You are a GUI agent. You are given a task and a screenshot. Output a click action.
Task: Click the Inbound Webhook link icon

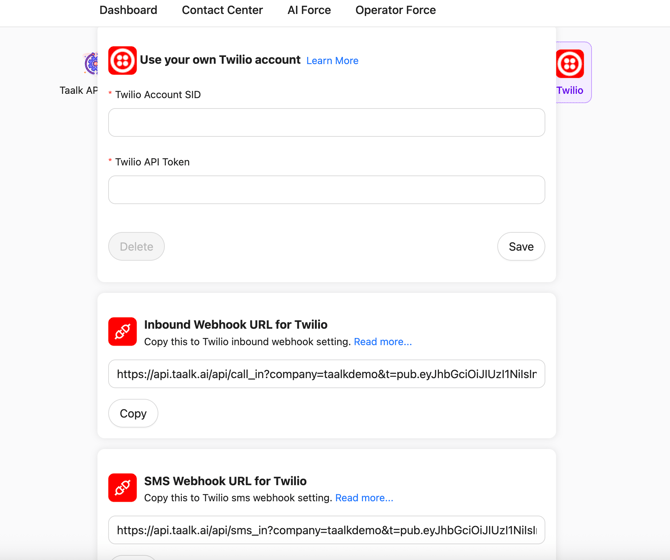[122, 331]
